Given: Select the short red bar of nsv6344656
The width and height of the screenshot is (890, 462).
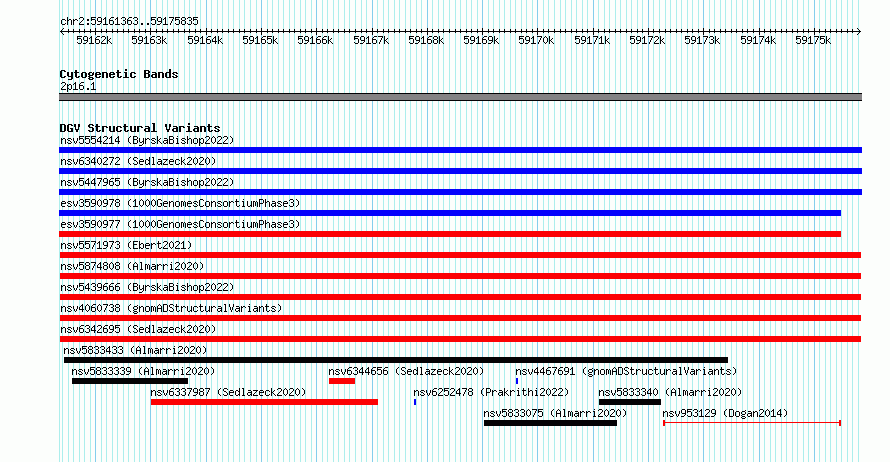Looking at the screenshot, I should pyautogui.click(x=342, y=381).
